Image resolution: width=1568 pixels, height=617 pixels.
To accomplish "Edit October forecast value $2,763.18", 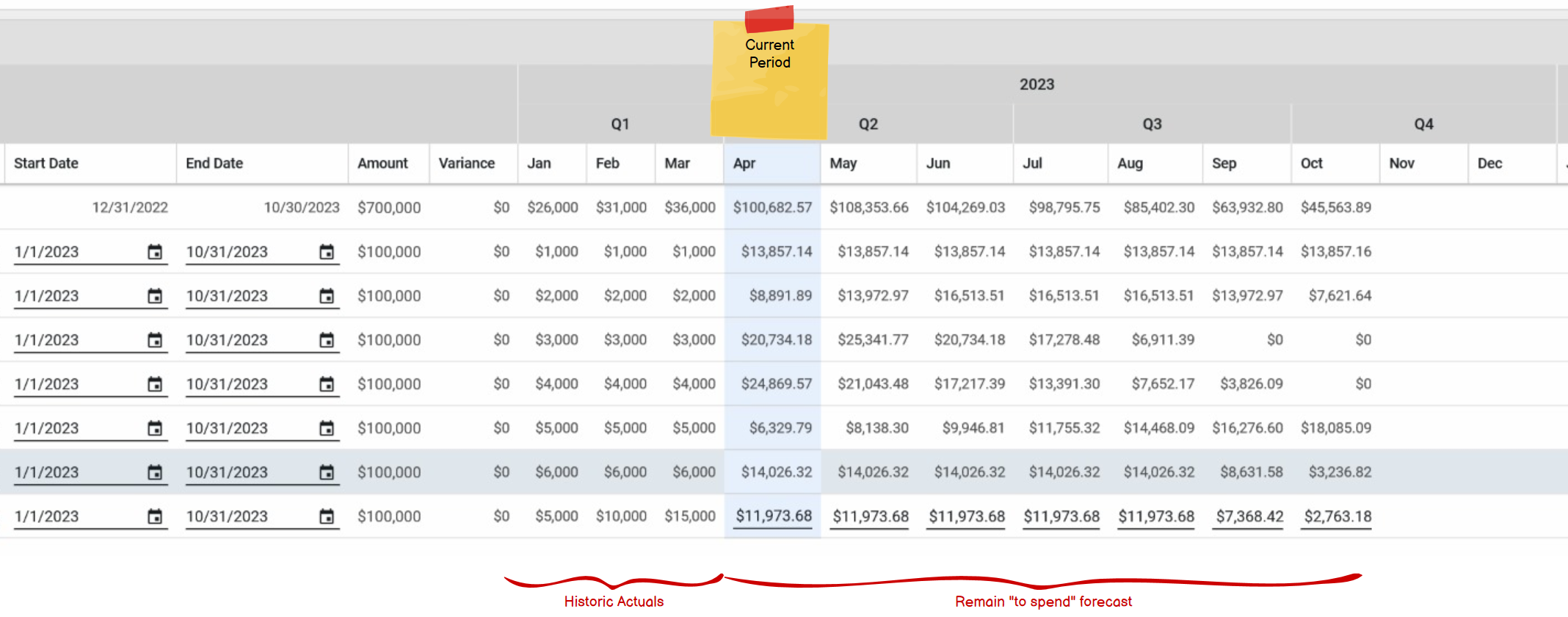I will pos(1337,516).
